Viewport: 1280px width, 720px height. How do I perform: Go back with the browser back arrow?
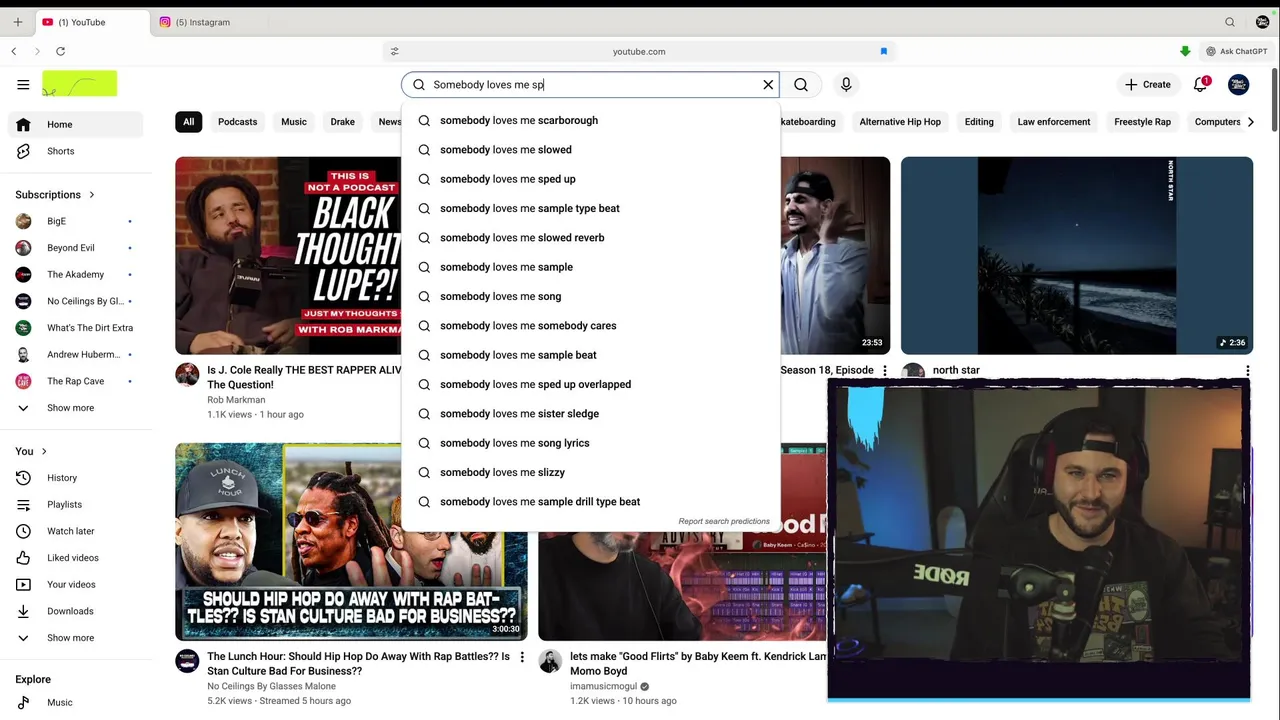click(14, 51)
